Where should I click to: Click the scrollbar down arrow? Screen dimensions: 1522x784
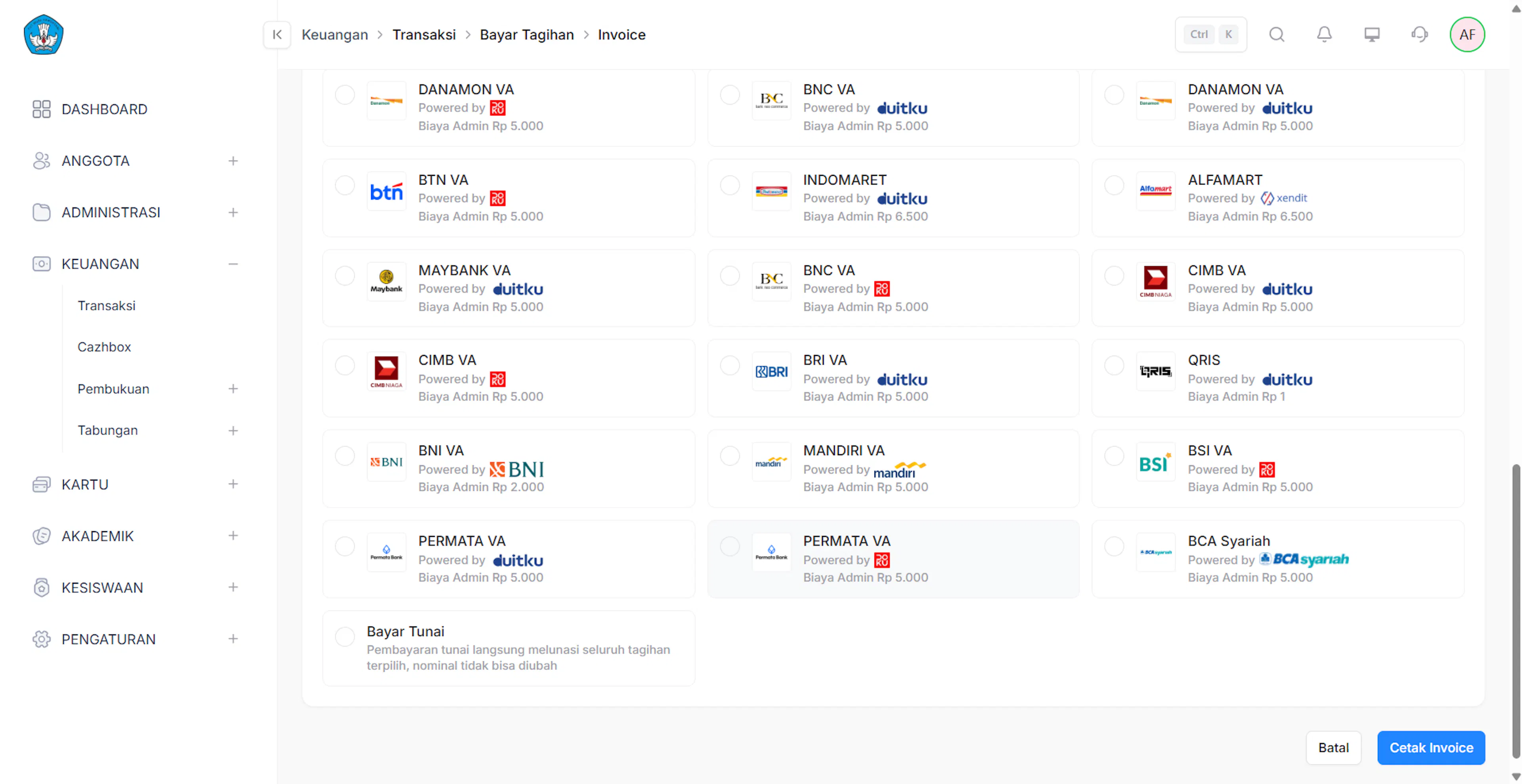1516,776
